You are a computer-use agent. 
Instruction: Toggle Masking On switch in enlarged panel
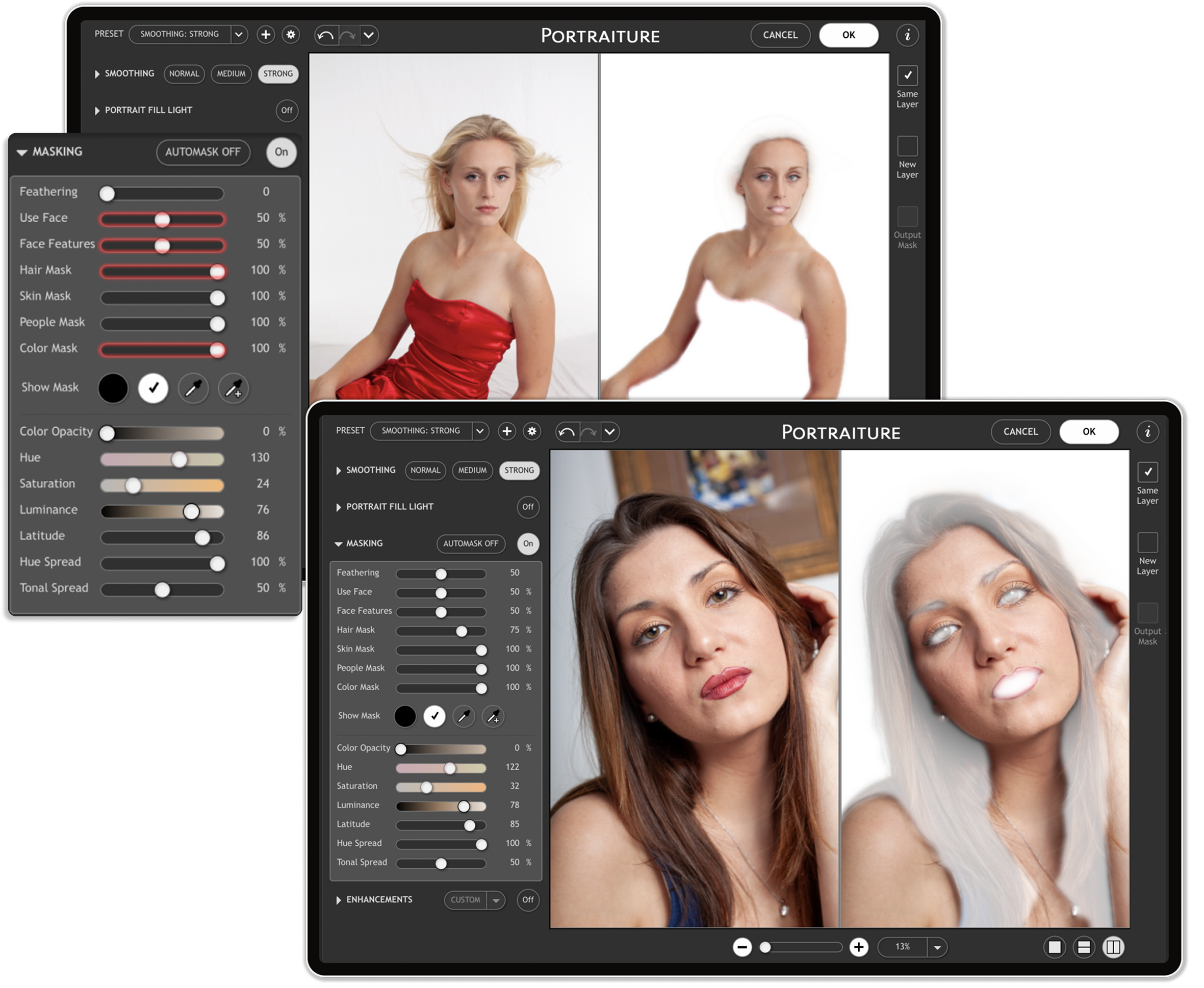(281, 152)
